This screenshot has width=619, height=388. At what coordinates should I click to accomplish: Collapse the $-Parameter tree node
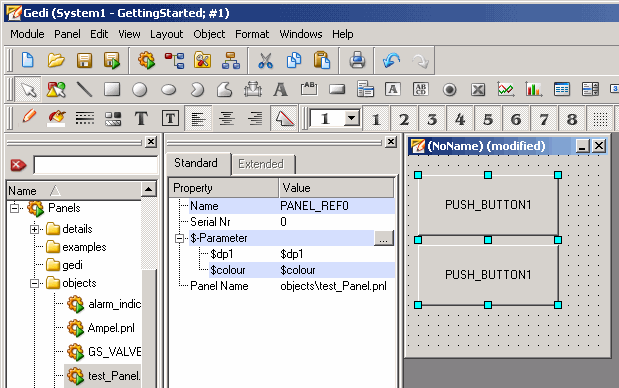[180, 238]
